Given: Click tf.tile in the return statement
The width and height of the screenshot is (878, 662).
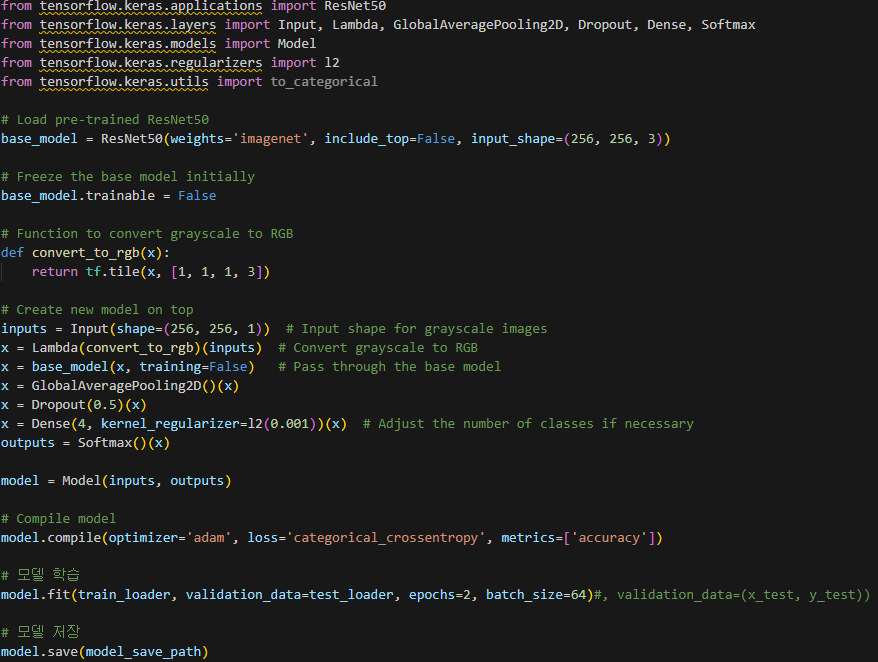Looking at the screenshot, I should point(113,272).
